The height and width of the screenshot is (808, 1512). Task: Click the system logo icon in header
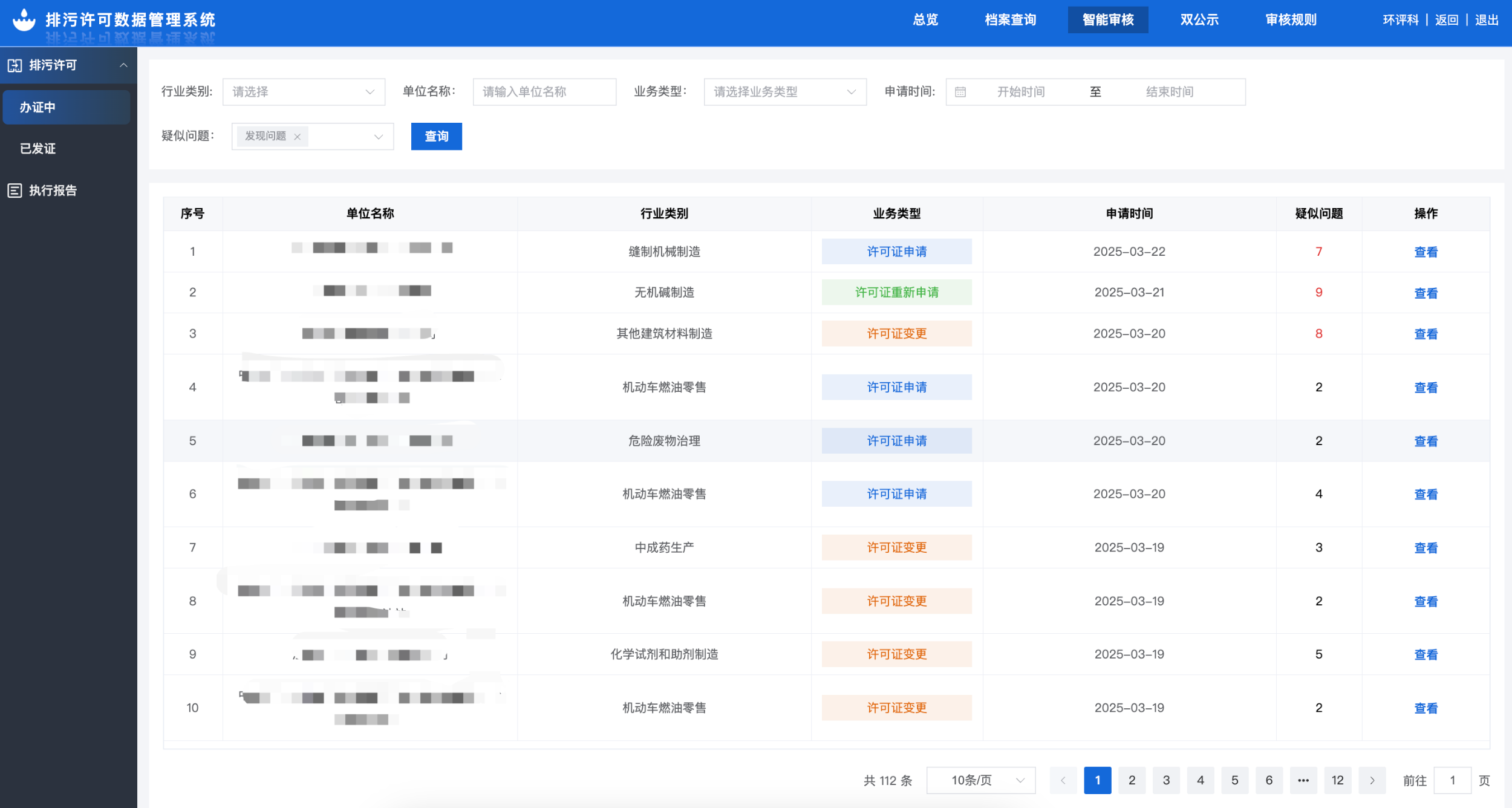[24, 20]
